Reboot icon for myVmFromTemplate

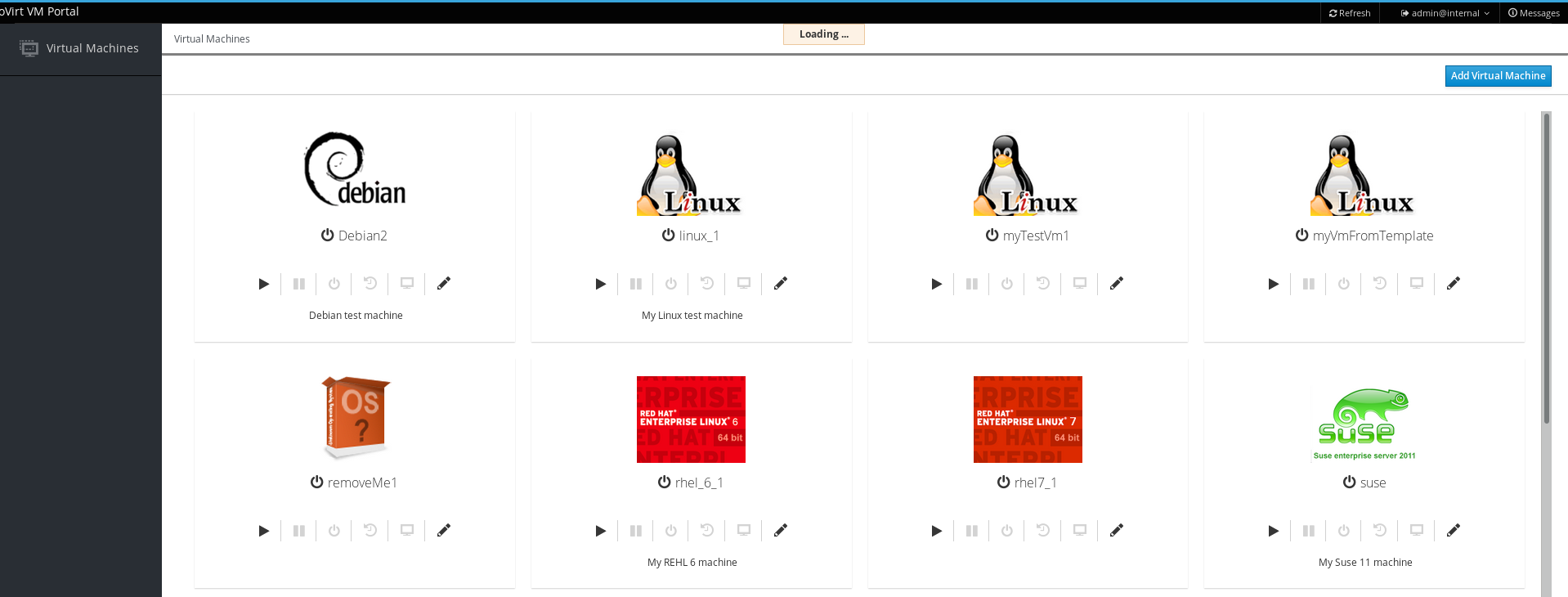1380,284
